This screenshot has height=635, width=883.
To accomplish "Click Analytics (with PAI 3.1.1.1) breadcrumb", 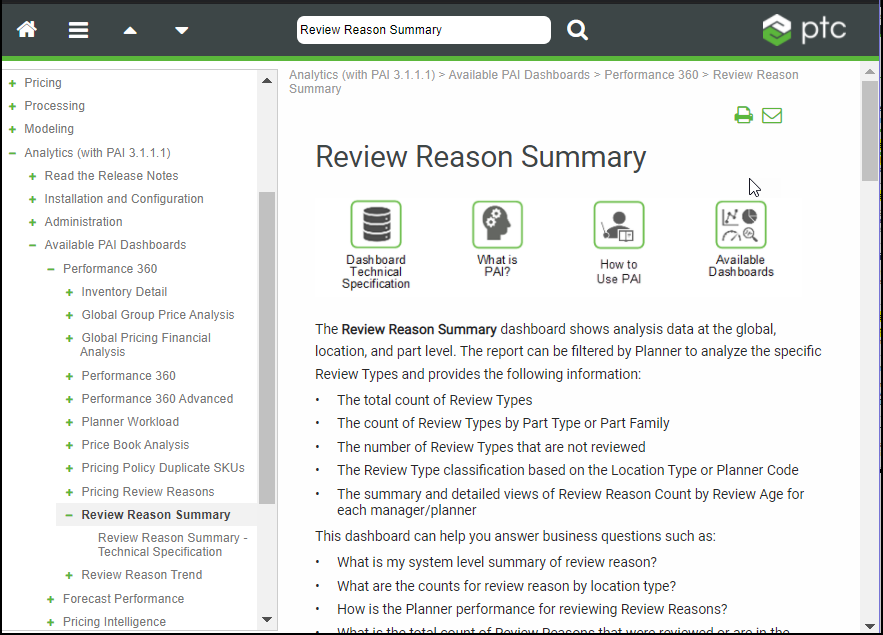I will tap(362, 75).
